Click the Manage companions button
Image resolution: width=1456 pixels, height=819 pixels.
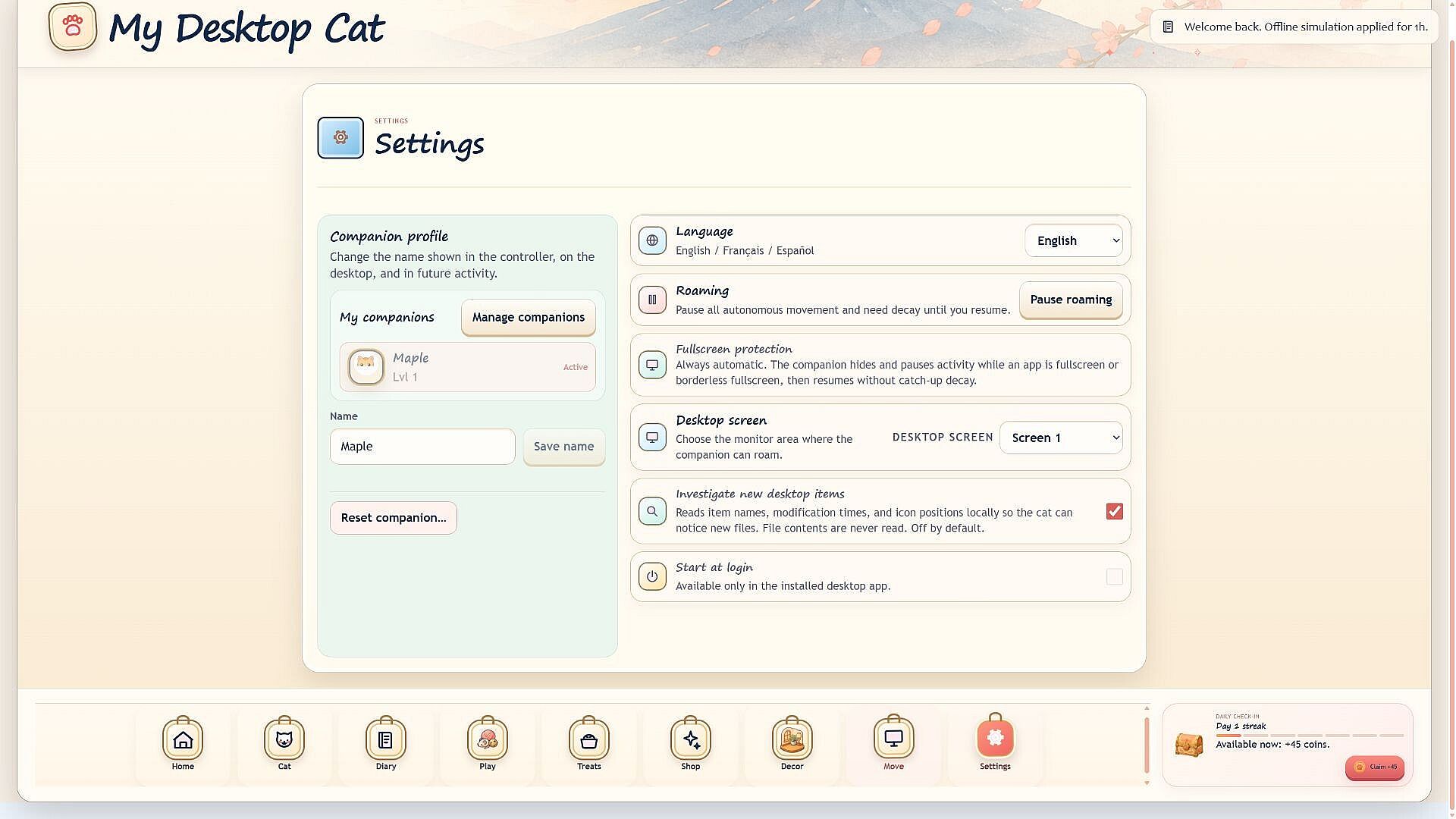pos(529,317)
